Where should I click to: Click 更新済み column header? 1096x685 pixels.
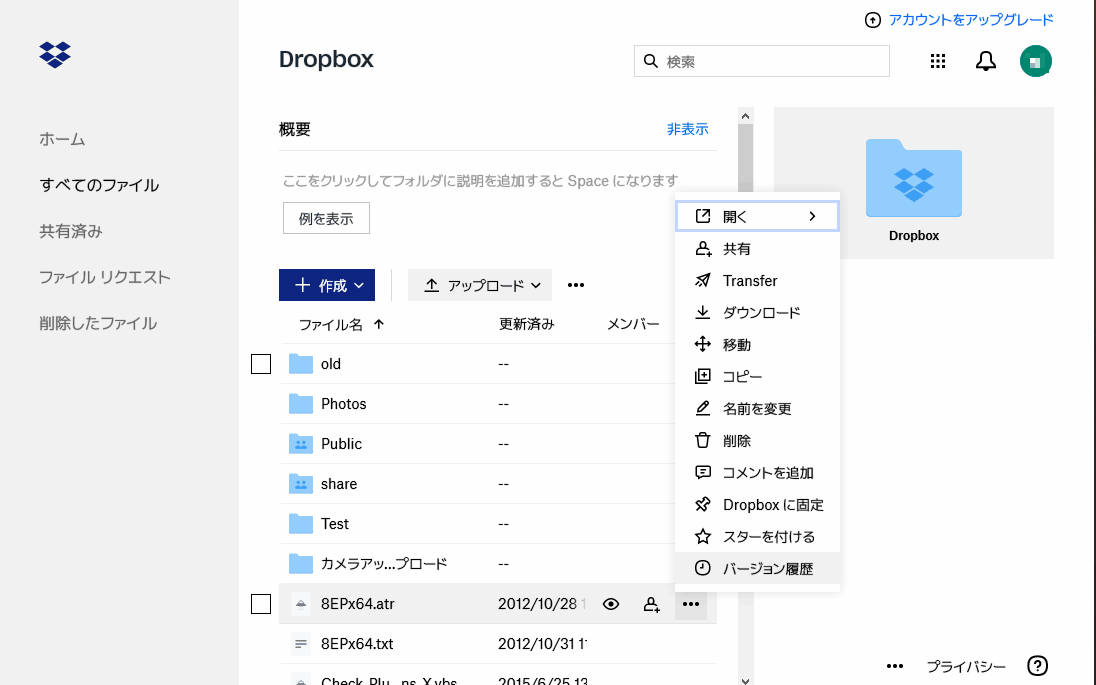[526, 324]
